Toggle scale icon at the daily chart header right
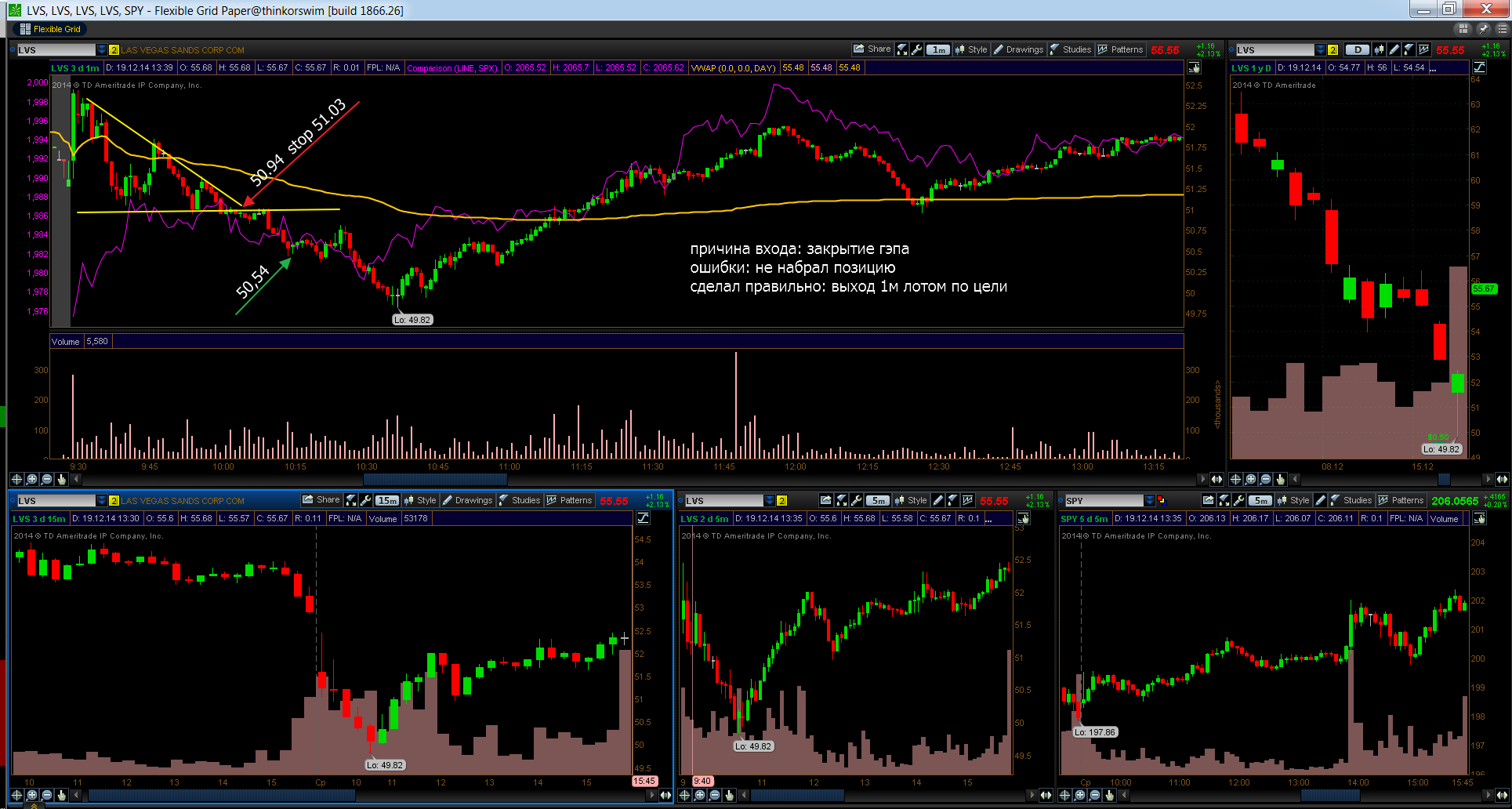This screenshot has width=1512, height=809. pos(1480,67)
